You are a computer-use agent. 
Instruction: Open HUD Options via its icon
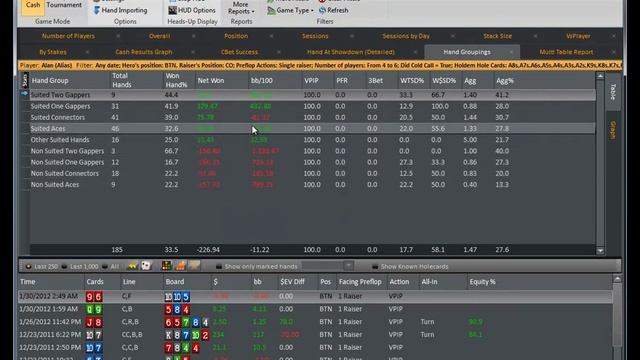[173, 10]
